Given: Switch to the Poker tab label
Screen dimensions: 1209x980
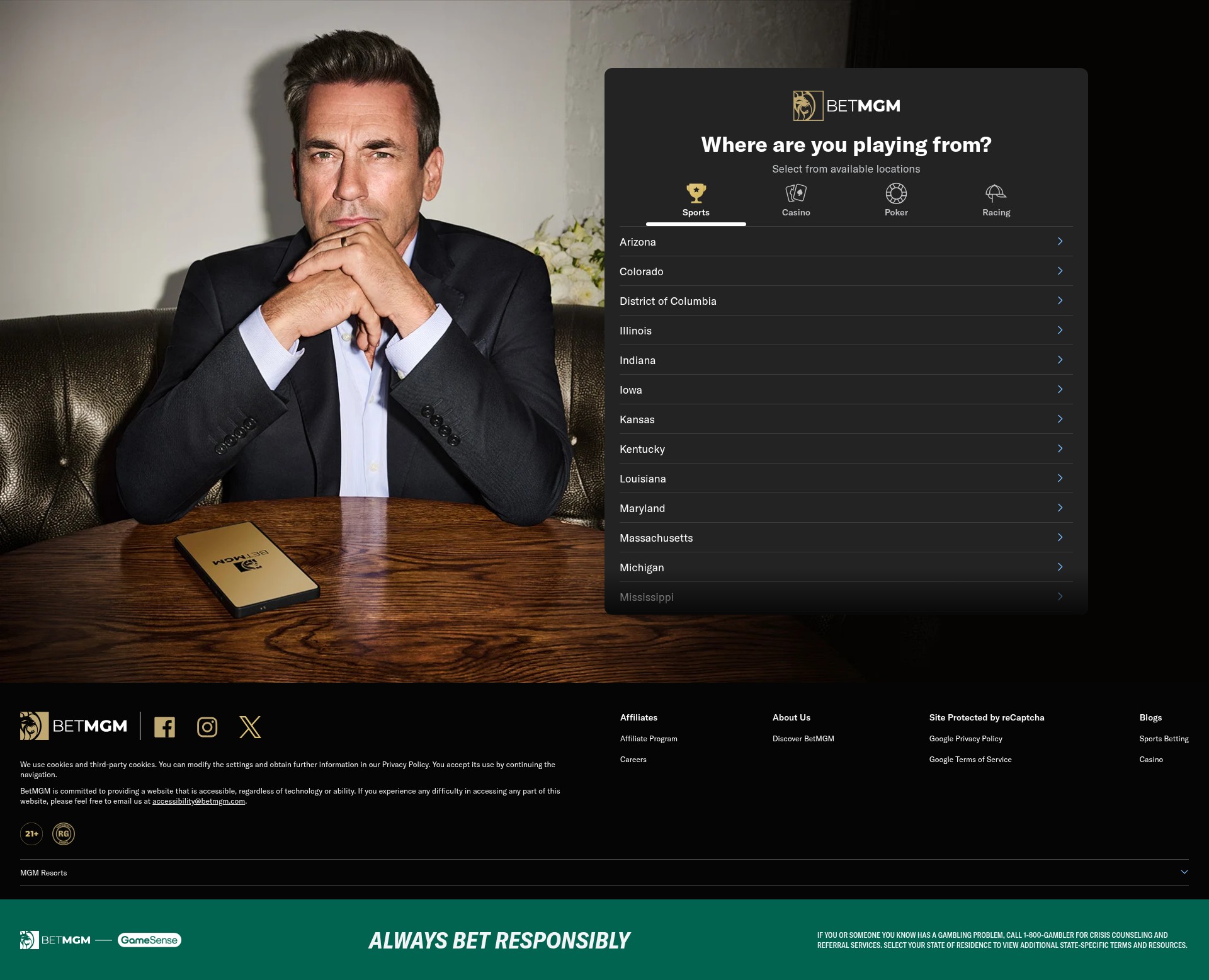Looking at the screenshot, I should [896, 213].
